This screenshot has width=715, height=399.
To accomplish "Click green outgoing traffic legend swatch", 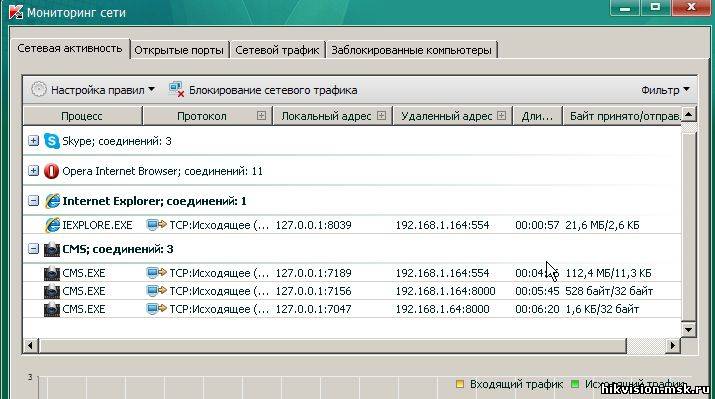I will (575, 384).
